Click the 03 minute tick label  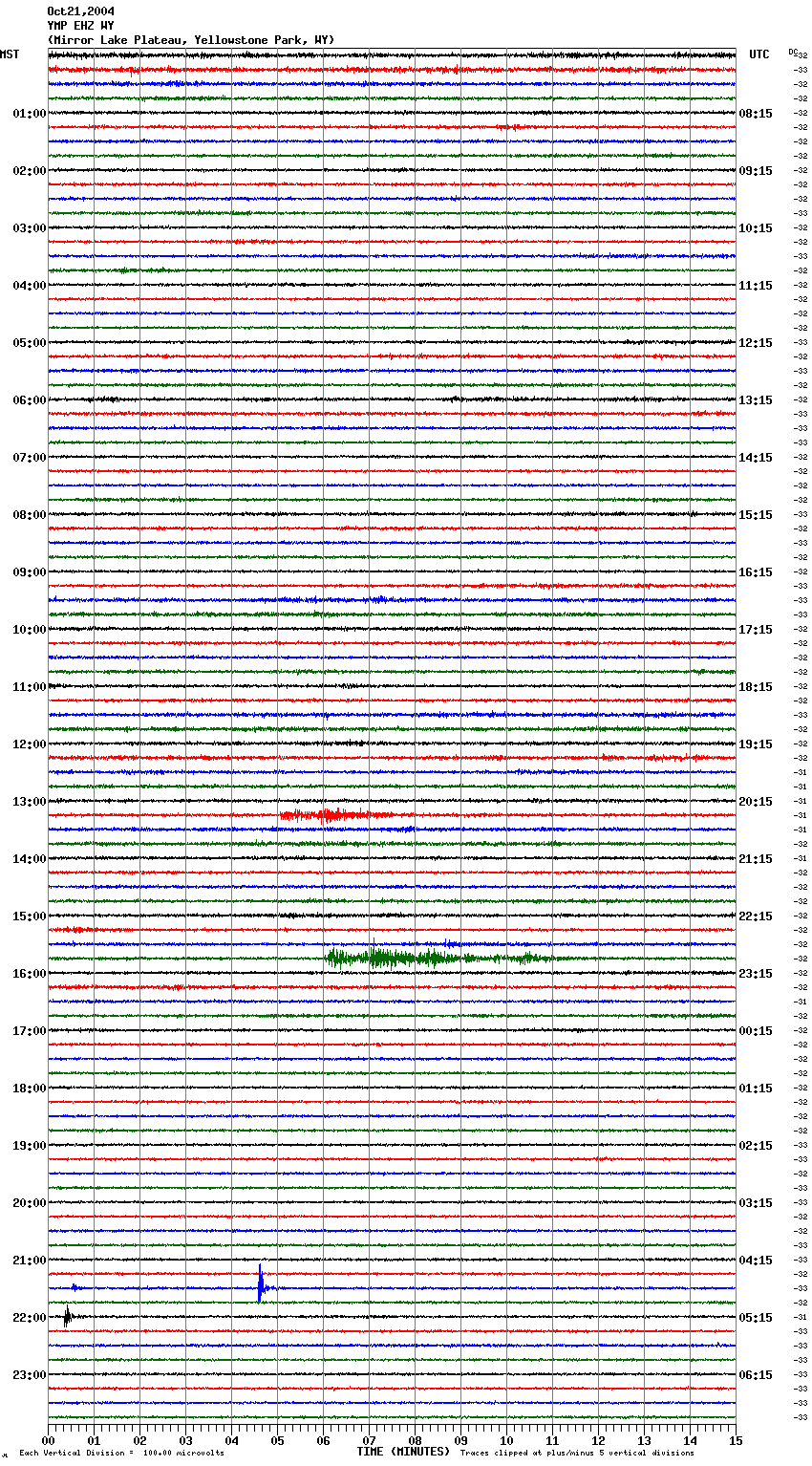tap(186, 1440)
